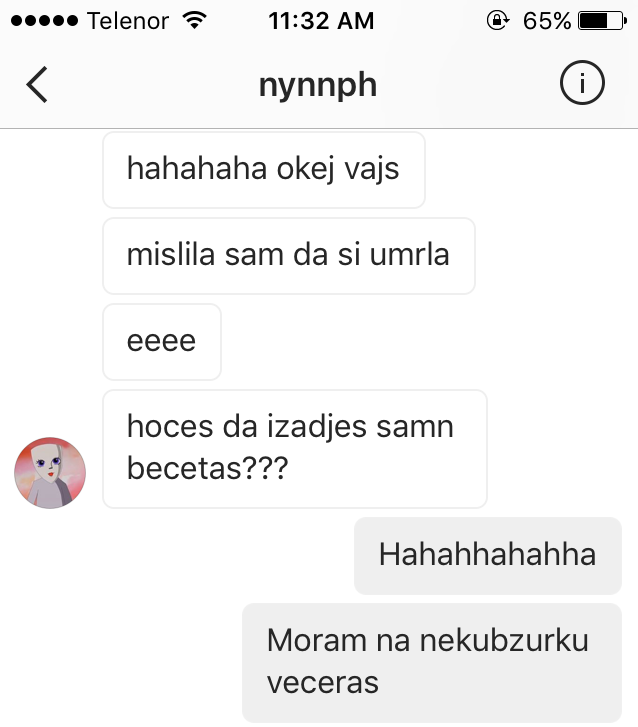
Task: Tap the back arrow icon
Action: click(x=37, y=84)
